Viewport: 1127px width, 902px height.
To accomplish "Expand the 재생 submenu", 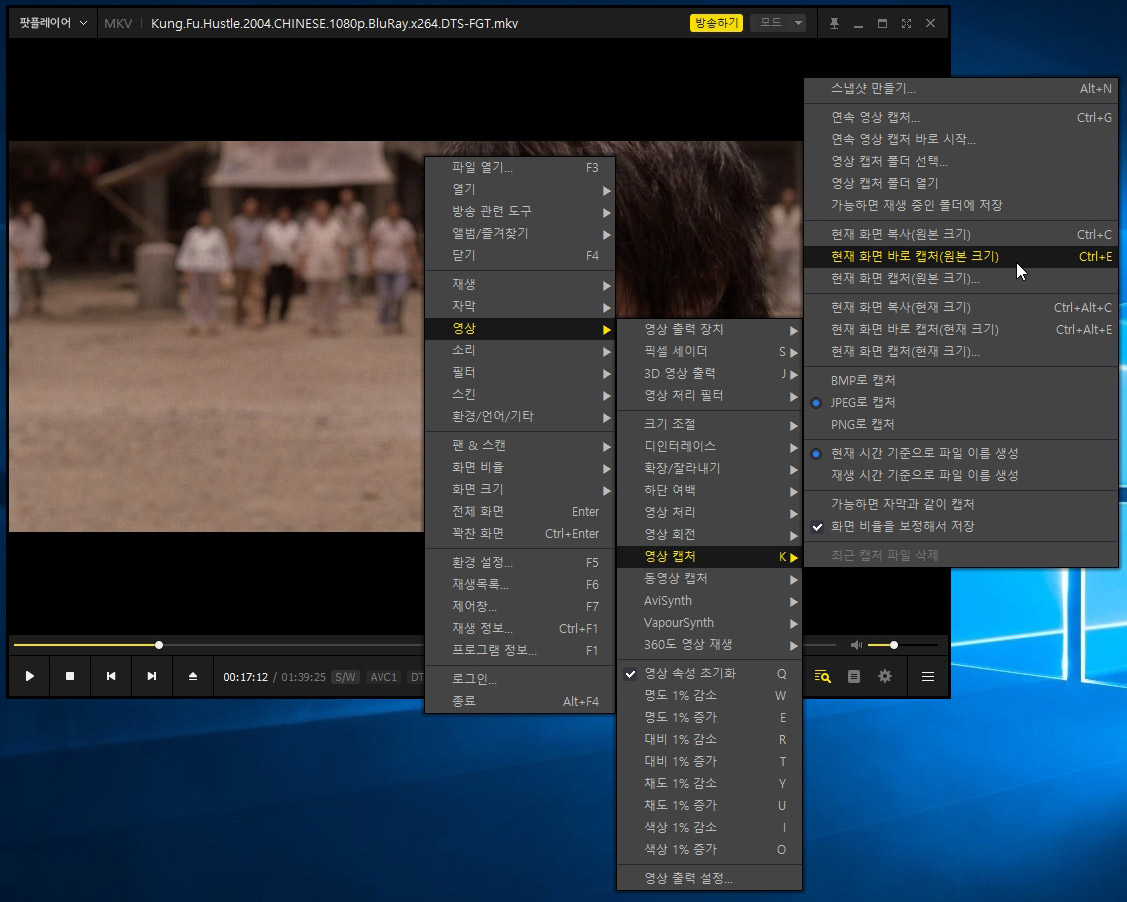I will tap(520, 285).
